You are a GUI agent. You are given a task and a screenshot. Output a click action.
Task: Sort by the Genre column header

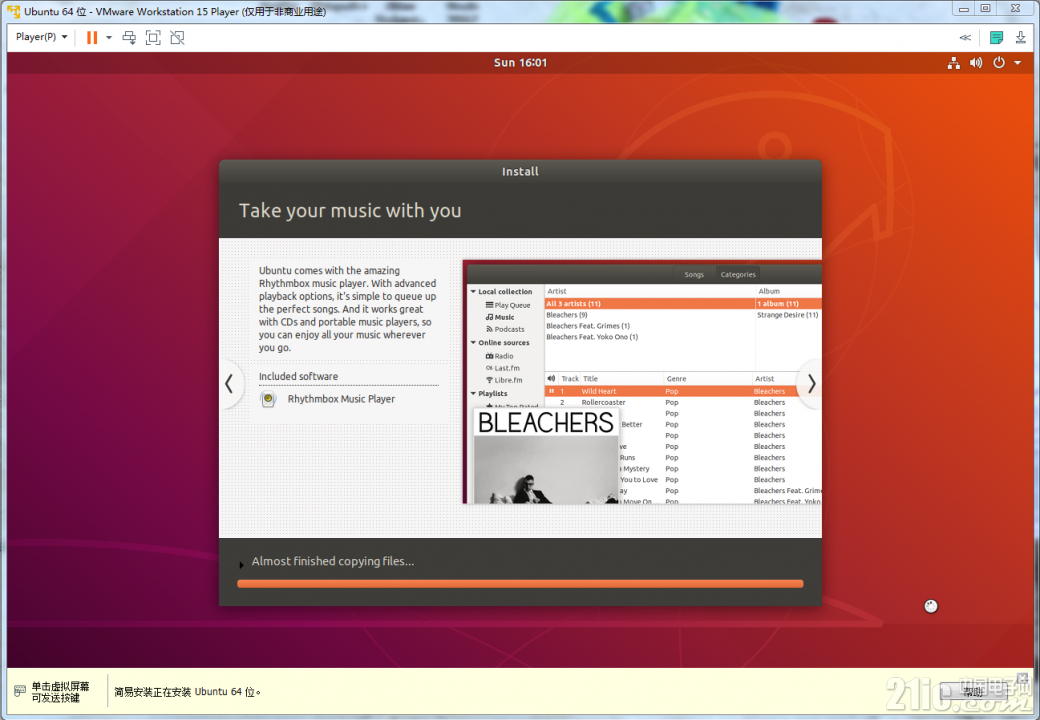click(677, 379)
